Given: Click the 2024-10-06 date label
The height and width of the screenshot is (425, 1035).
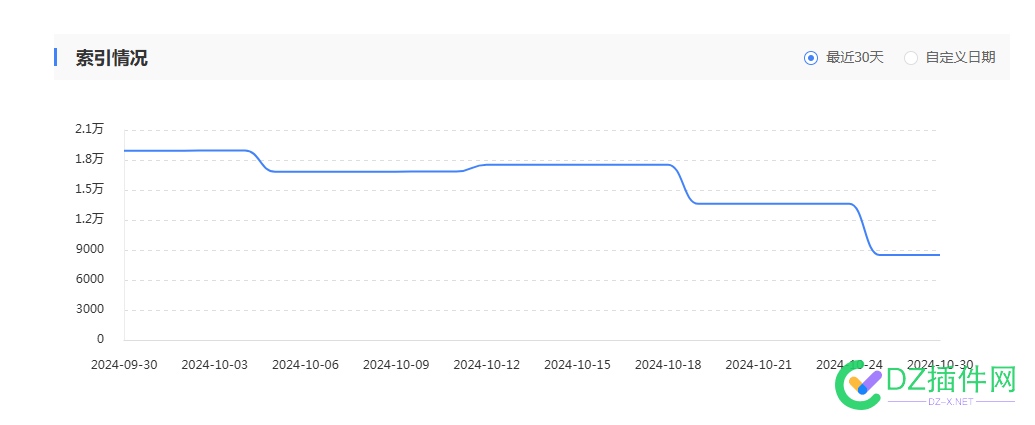Looking at the screenshot, I should 305,365.
